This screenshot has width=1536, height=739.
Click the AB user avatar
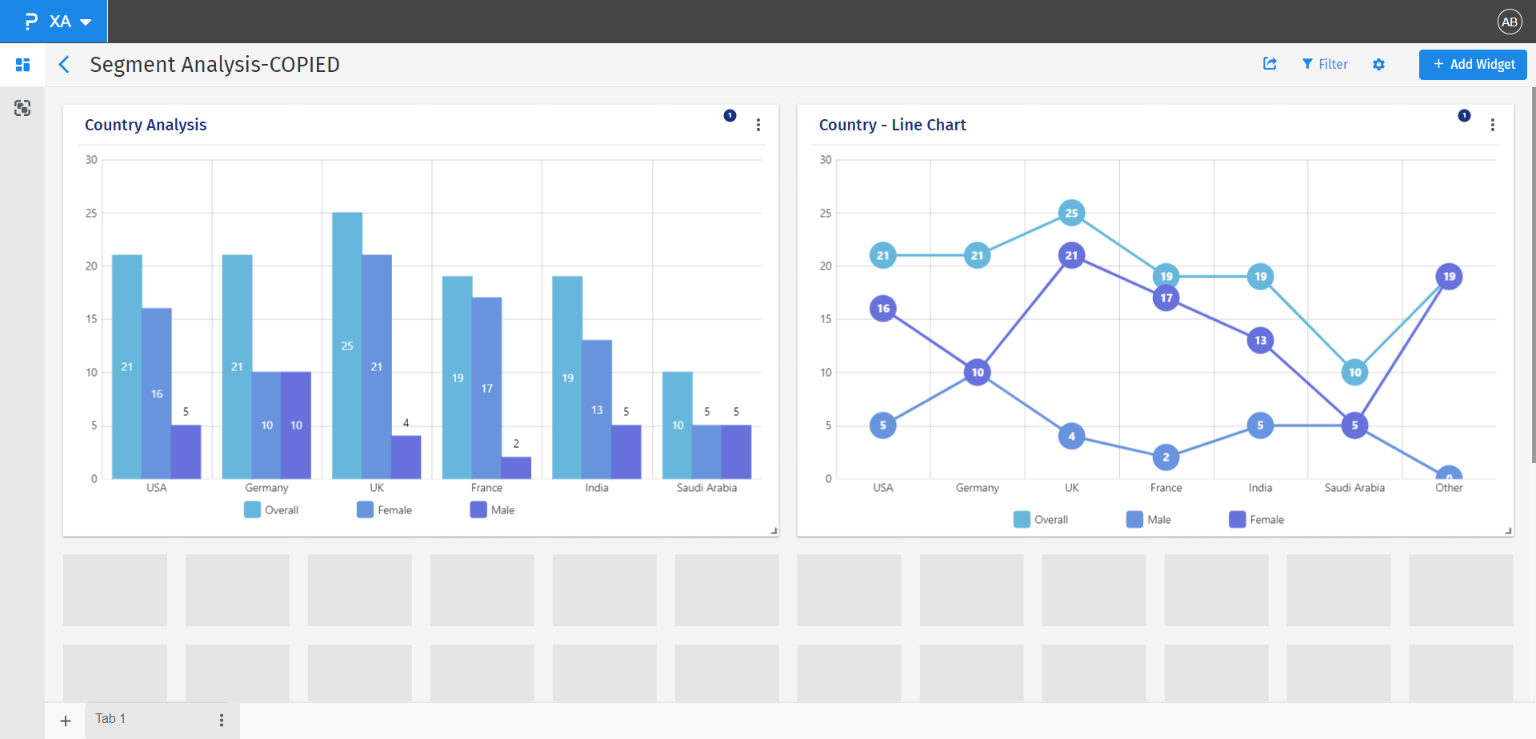[1509, 22]
